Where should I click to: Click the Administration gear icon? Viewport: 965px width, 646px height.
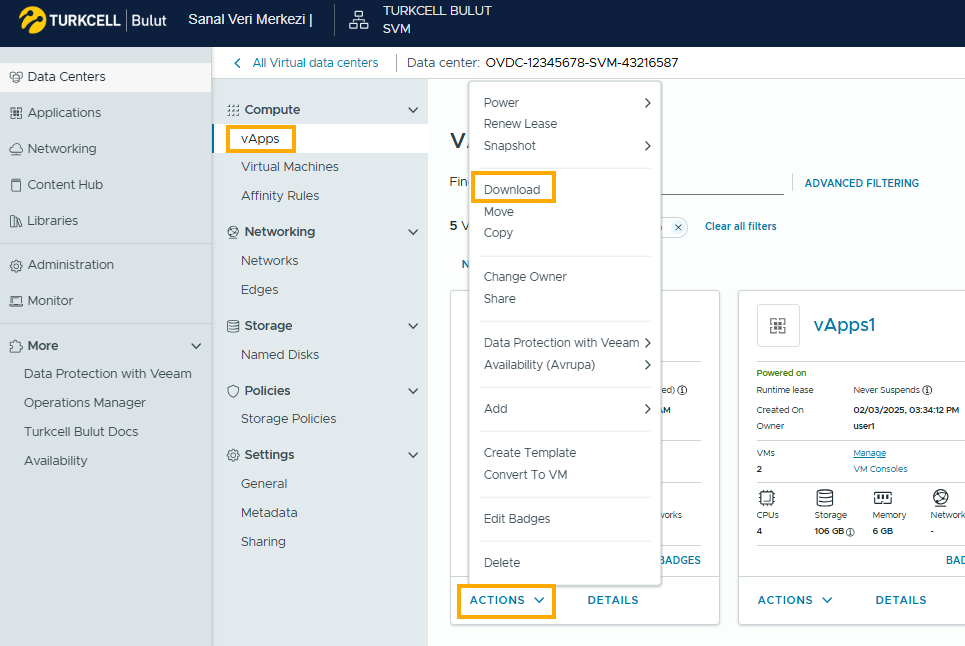pos(16,265)
